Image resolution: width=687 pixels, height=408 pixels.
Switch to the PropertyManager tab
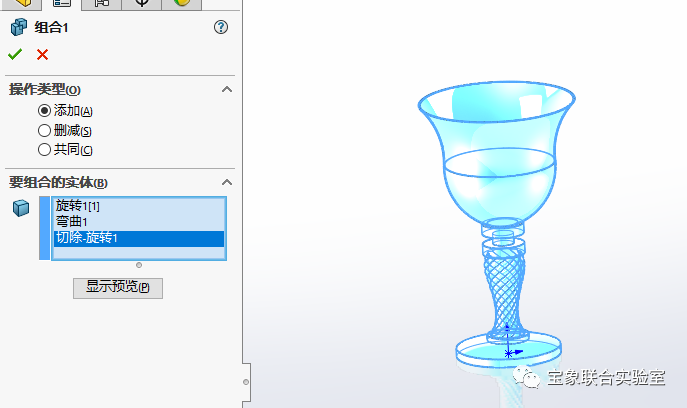61,4
